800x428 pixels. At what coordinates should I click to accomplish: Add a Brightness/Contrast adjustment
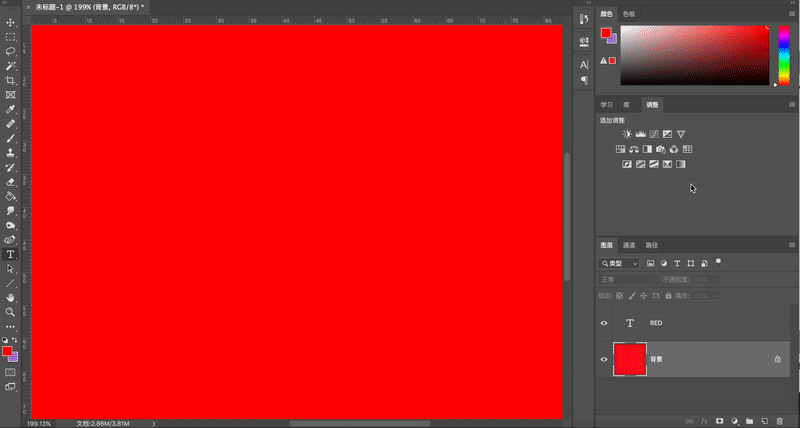[627, 134]
